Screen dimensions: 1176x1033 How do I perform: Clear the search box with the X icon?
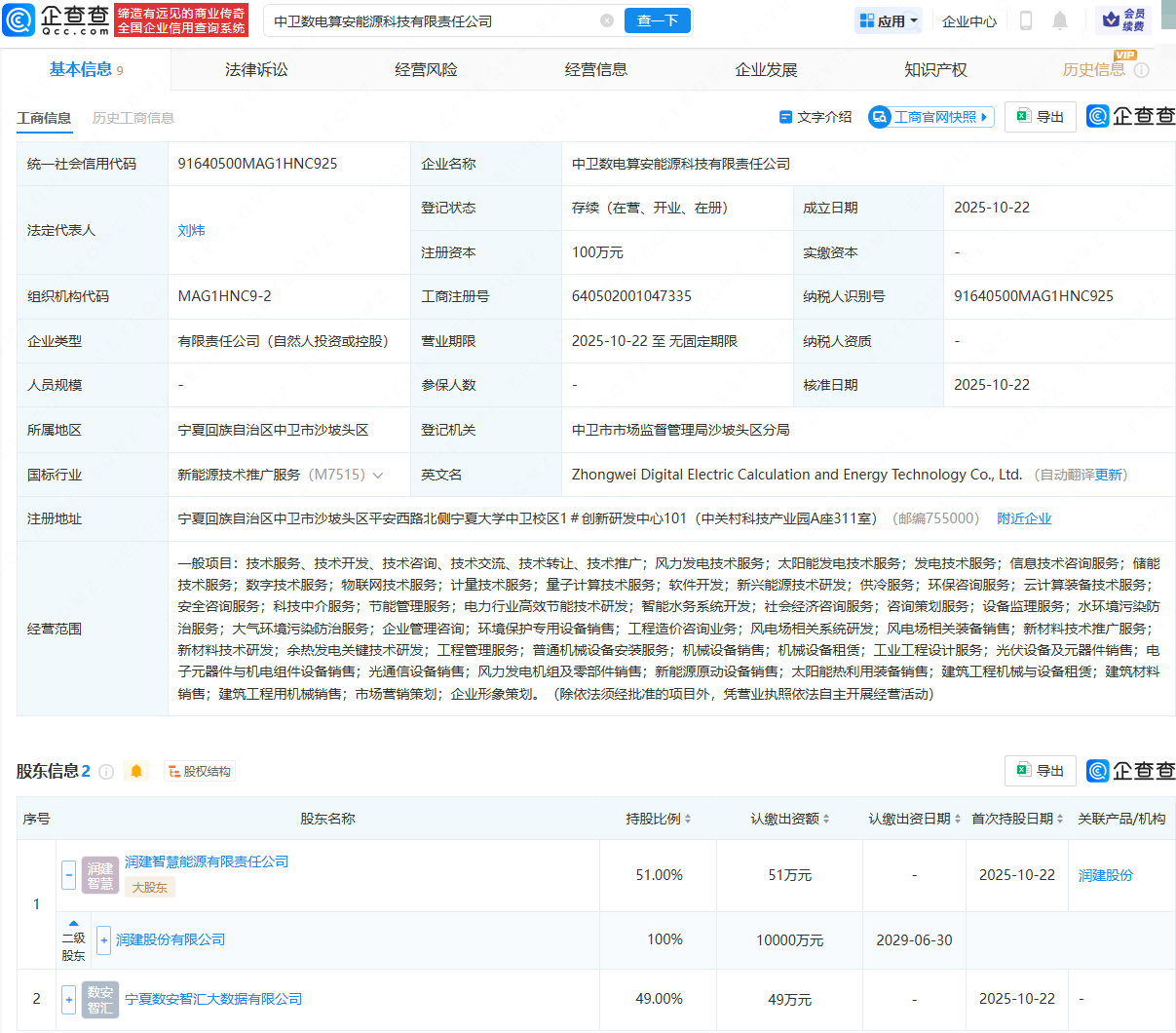click(607, 20)
